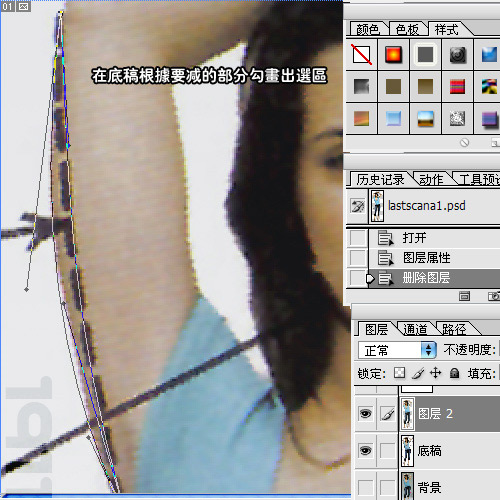This screenshot has width=500, height=500.
Task: Apply the red-orange glowing button style
Action: [393, 55]
